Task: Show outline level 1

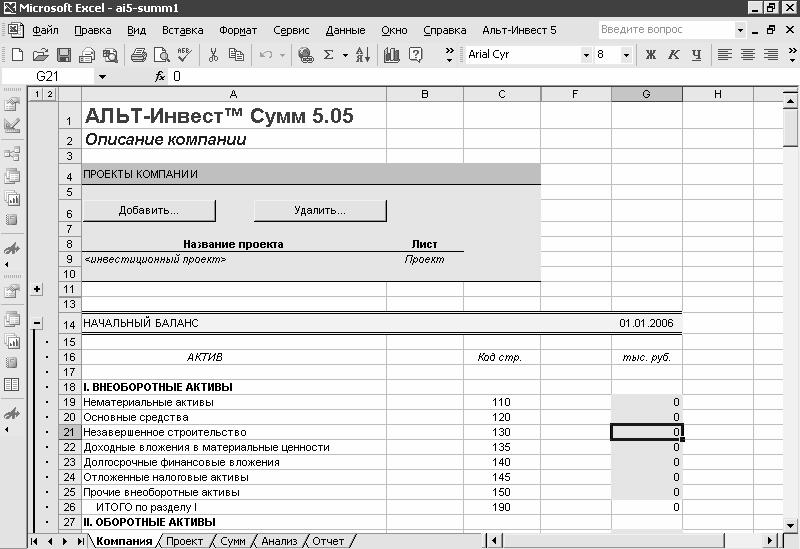Action: pos(37,94)
